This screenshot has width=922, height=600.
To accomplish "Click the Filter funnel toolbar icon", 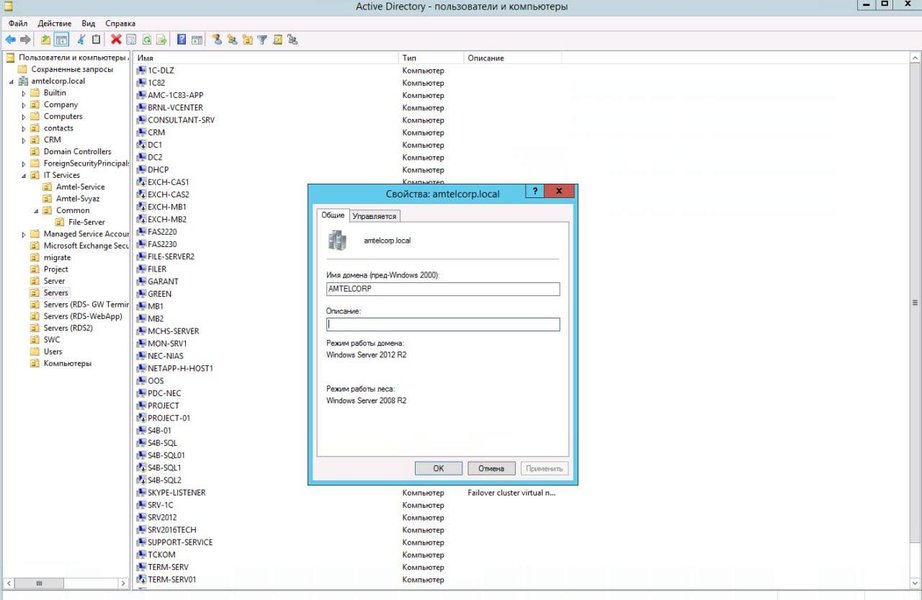I will tap(263, 40).
